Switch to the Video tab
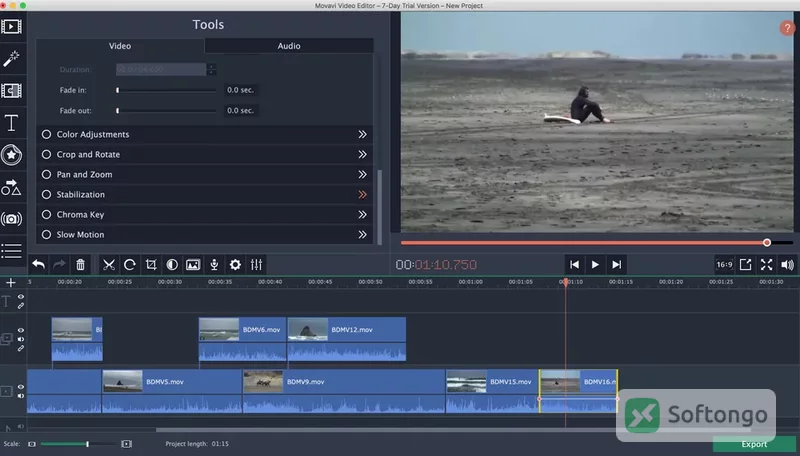800x456 pixels. 120,46
